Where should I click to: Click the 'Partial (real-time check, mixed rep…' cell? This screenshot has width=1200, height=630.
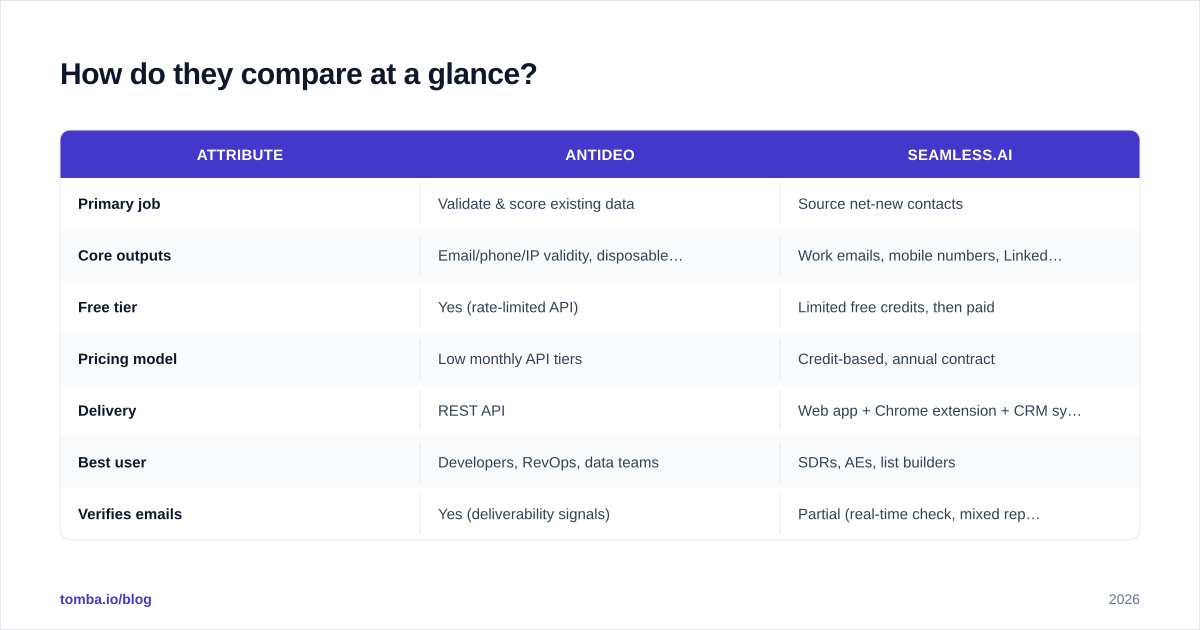click(x=919, y=514)
